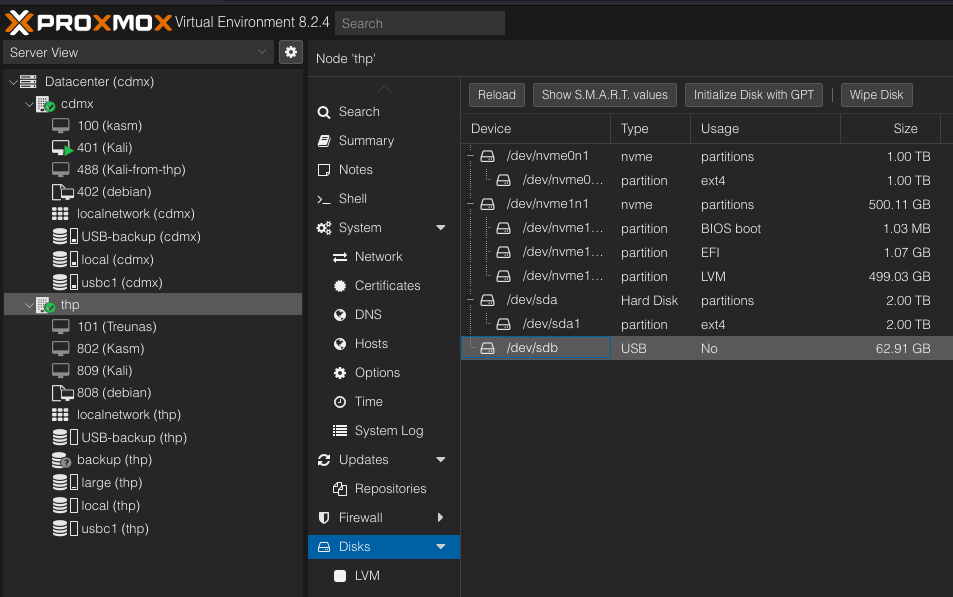953x597 pixels.
Task: Expand the Firewall submenu arrow
Action: click(x=440, y=518)
